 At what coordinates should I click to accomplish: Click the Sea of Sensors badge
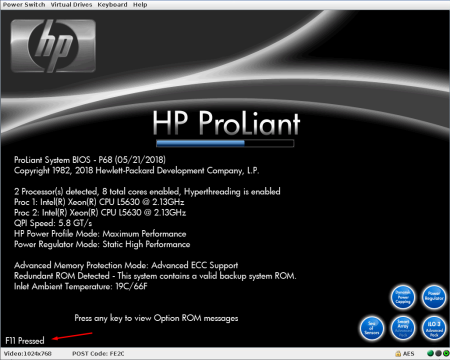pyautogui.click(x=372, y=328)
